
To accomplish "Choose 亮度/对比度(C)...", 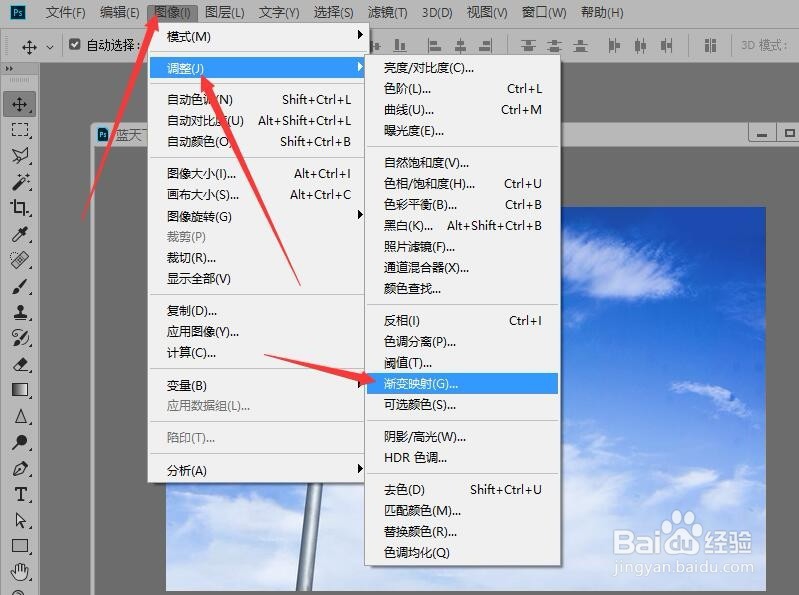I will point(462,67).
